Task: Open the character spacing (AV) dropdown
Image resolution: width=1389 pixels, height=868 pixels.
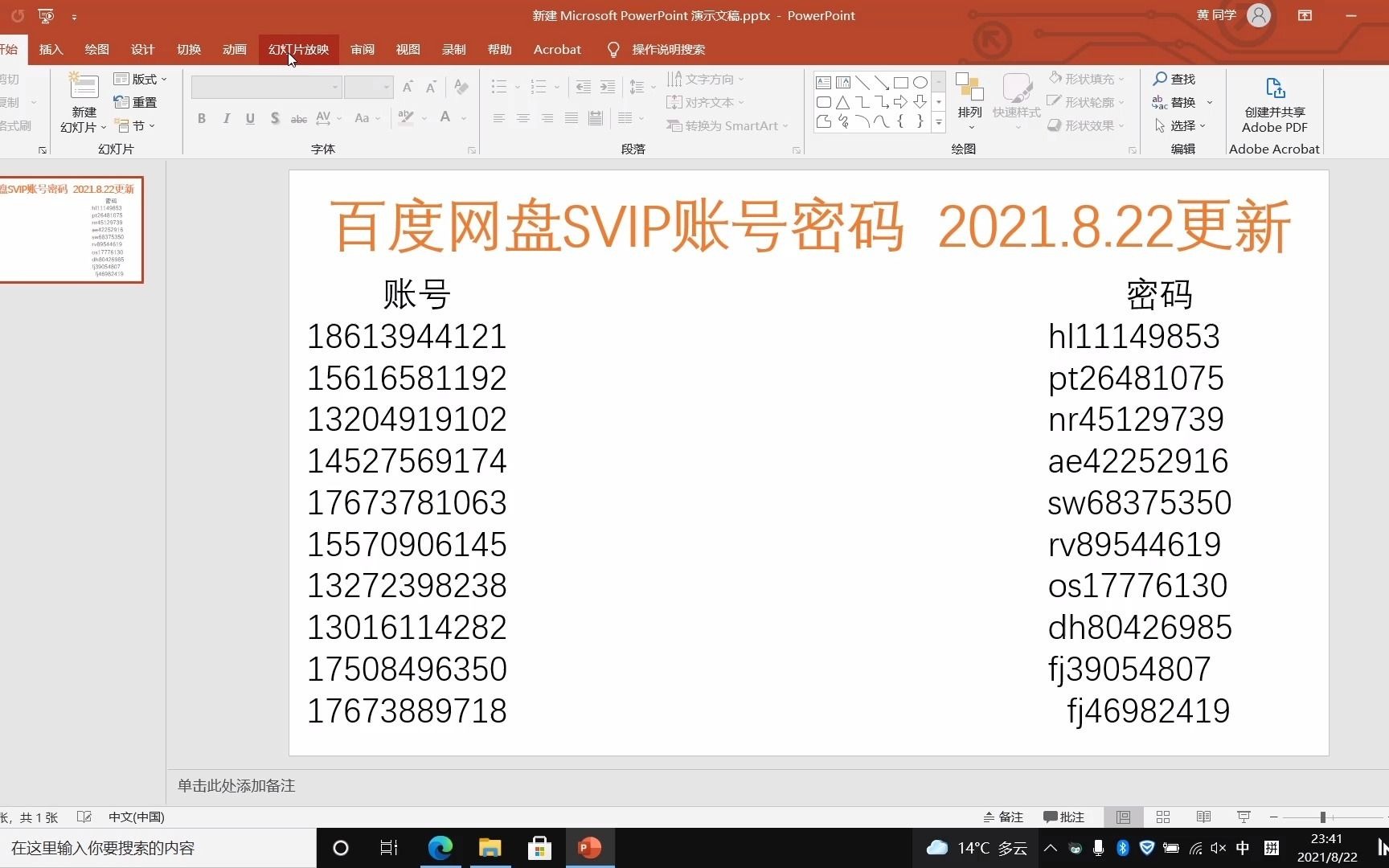Action: point(329,118)
